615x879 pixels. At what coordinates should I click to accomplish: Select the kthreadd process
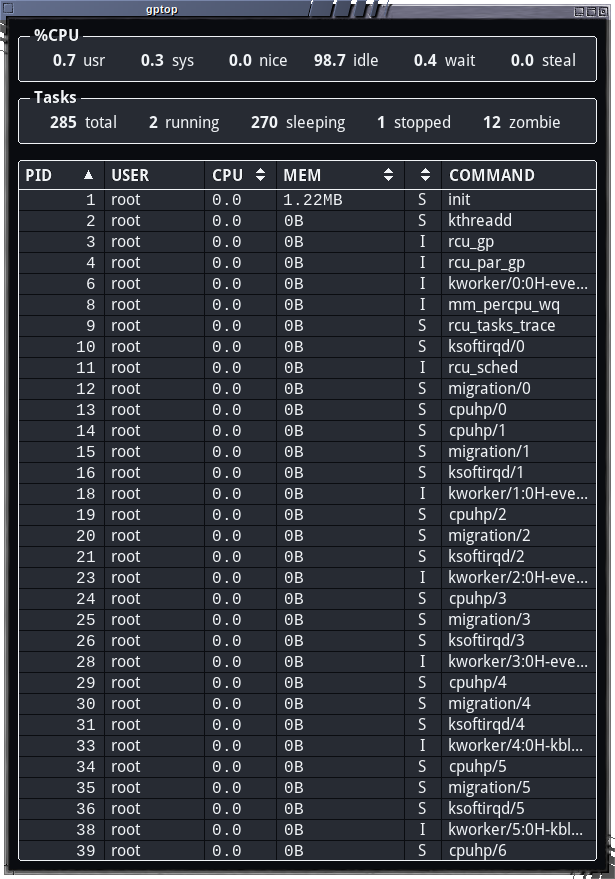(307, 221)
